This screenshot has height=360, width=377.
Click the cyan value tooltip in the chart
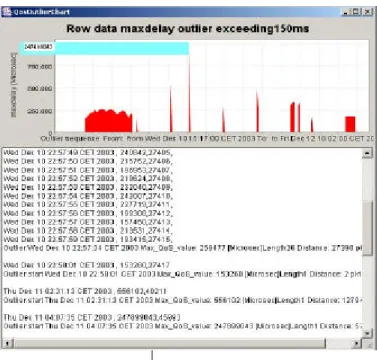(105, 48)
